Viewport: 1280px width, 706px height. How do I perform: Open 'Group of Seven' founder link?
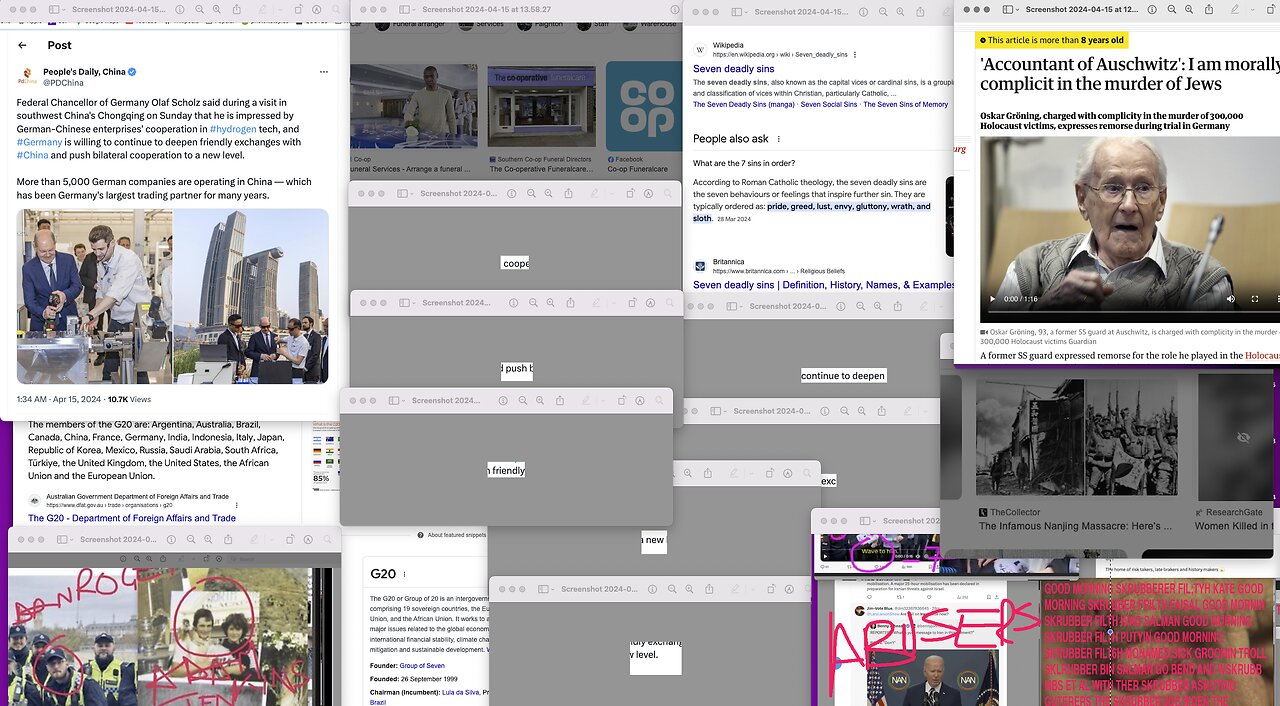tap(420, 665)
